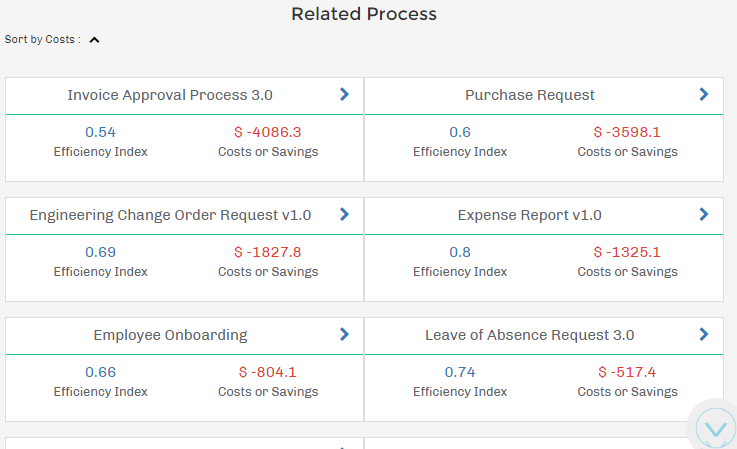This screenshot has height=449, width=737.
Task: Click the Employee Onboarding arrow icon
Action: 344,334
